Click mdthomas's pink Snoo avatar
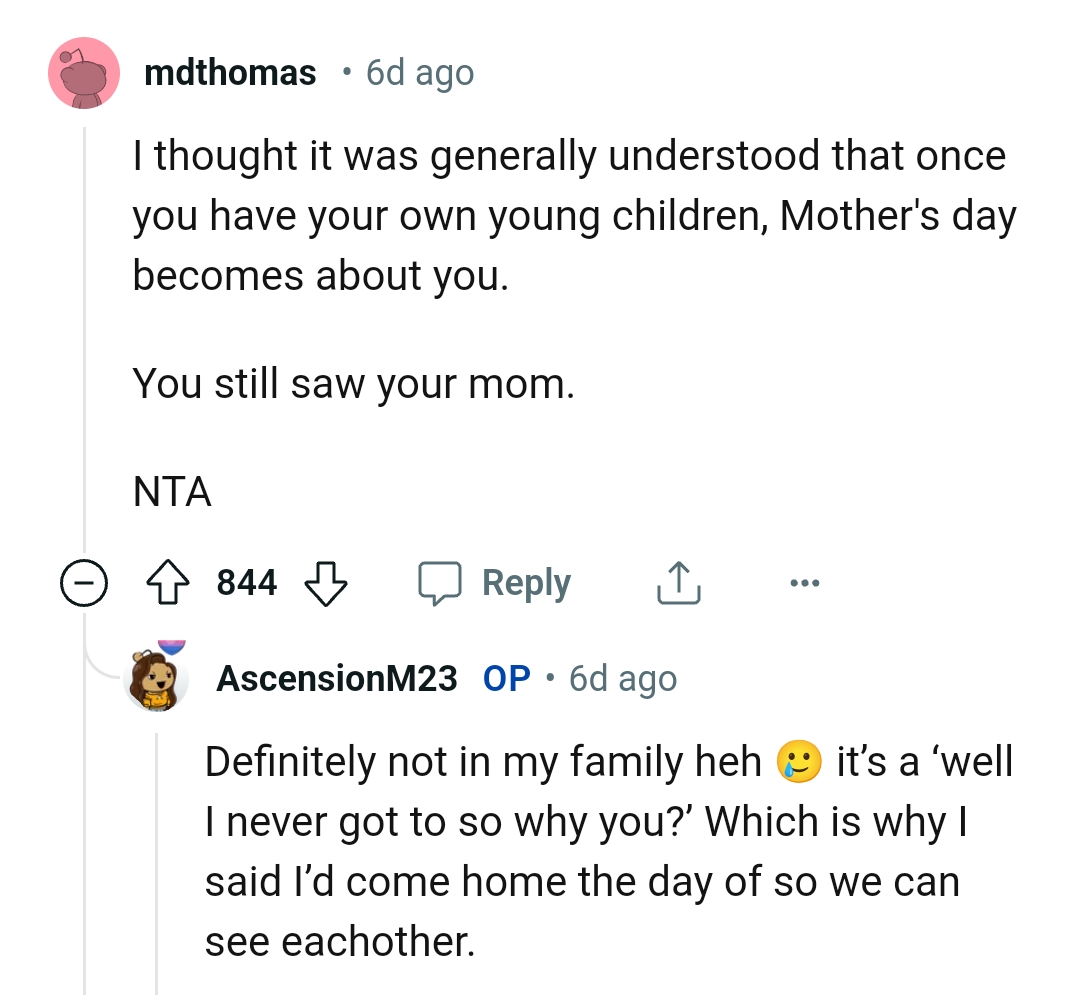Image resolution: width=1080 pixels, height=995 pixels. click(84, 72)
